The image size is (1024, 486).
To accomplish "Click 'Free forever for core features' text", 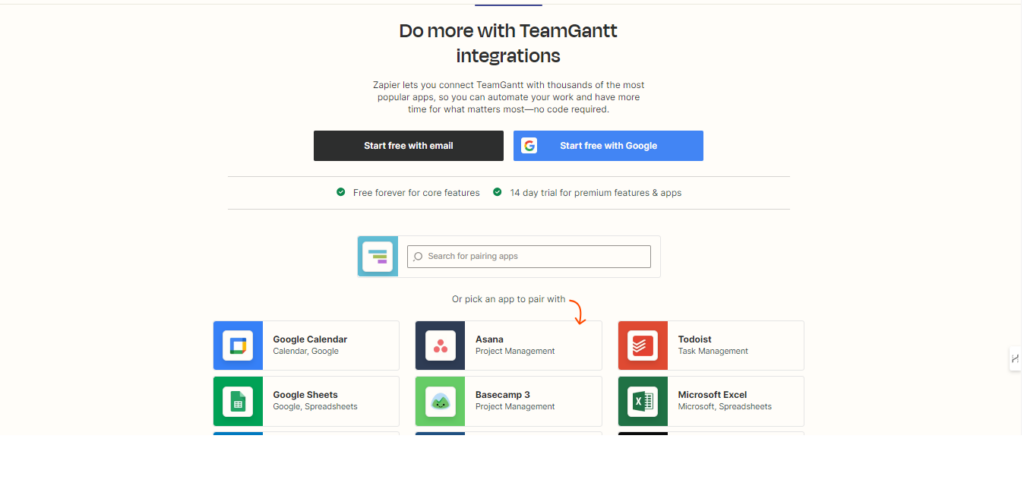I will pos(416,193).
